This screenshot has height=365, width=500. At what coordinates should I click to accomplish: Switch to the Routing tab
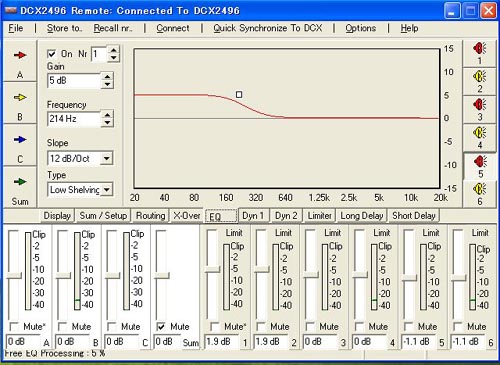point(150,216)
